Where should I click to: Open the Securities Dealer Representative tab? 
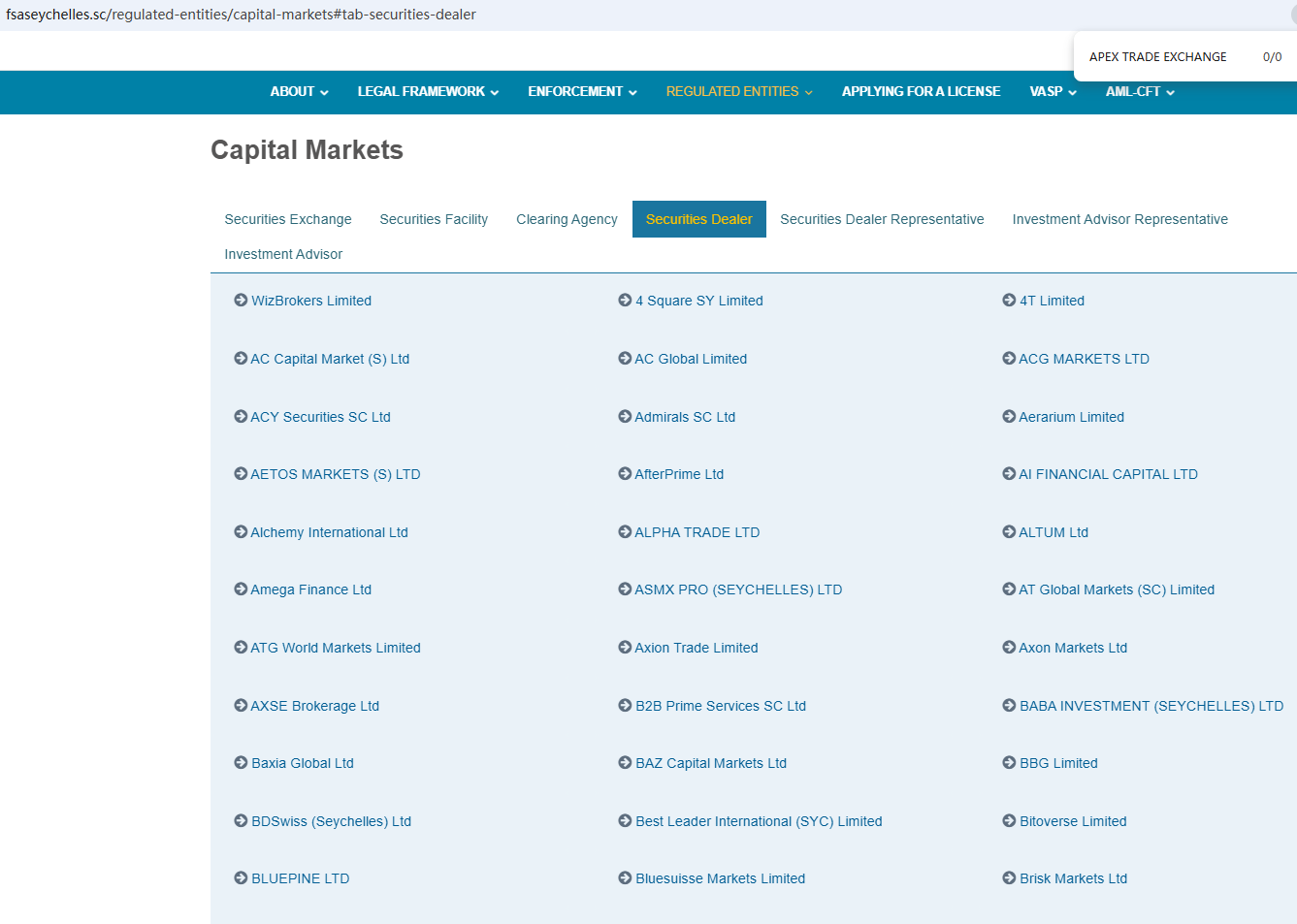point(882,219)
